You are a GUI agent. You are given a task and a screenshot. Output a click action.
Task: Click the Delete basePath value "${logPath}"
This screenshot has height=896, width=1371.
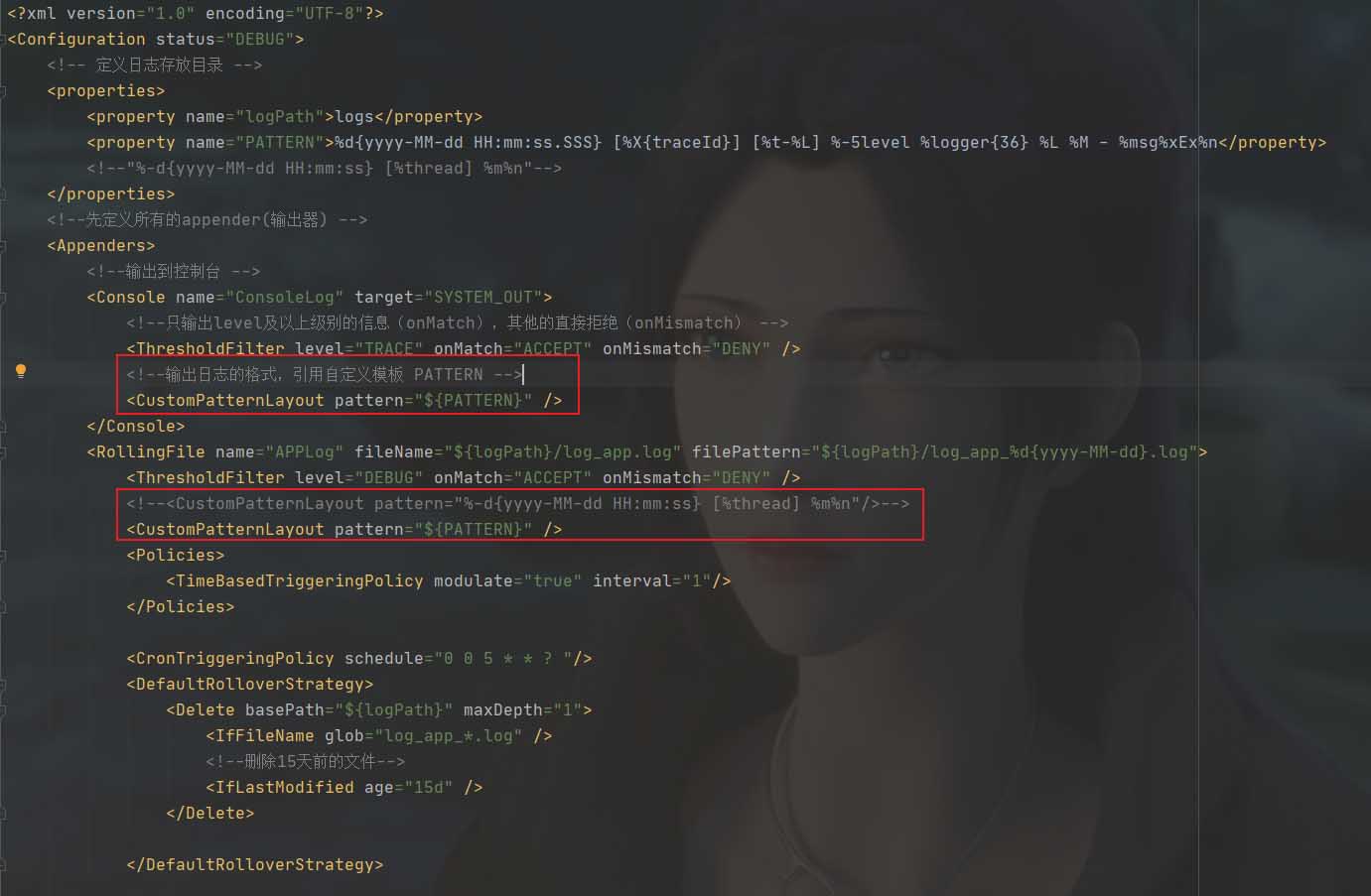394,709
